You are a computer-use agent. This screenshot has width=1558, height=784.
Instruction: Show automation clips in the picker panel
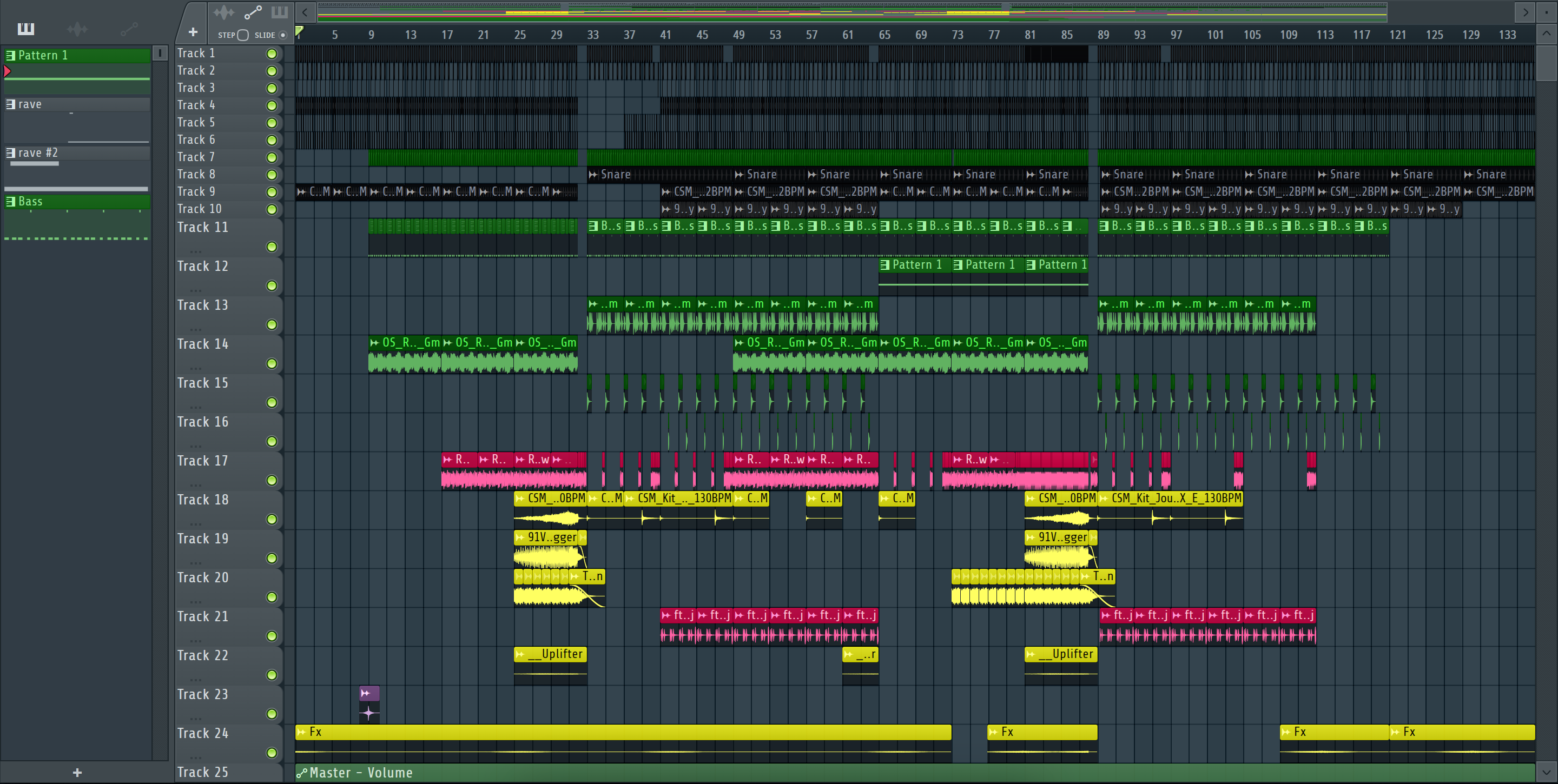point(129,29)
